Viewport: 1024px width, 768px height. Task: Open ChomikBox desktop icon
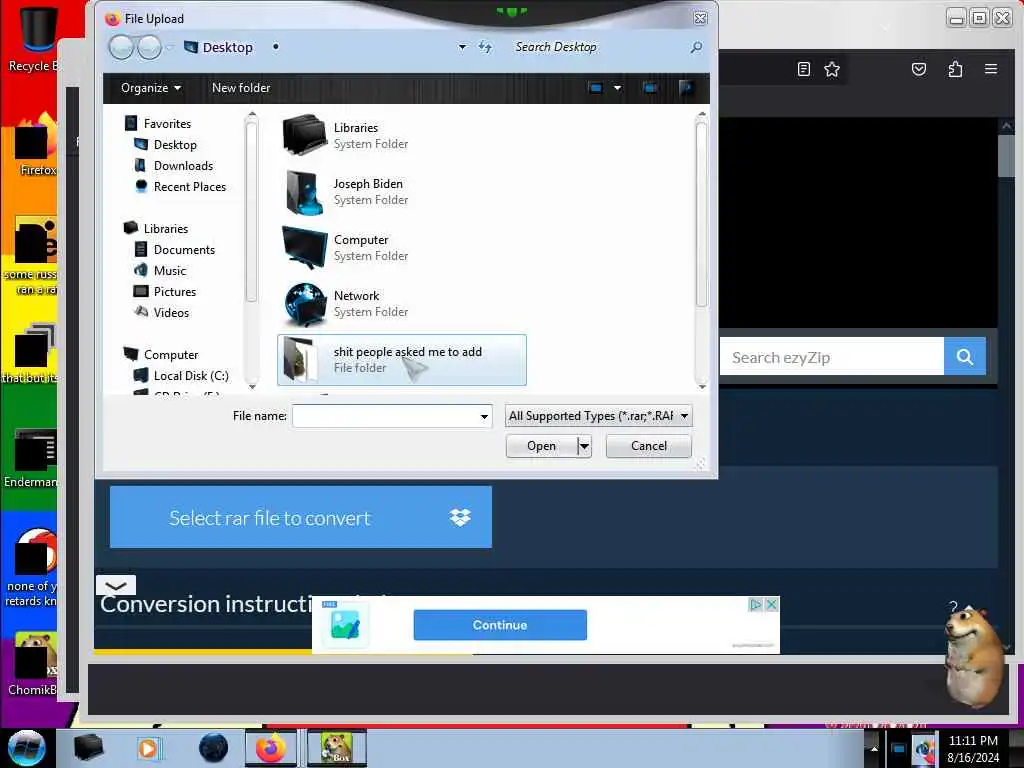point(33,664)
